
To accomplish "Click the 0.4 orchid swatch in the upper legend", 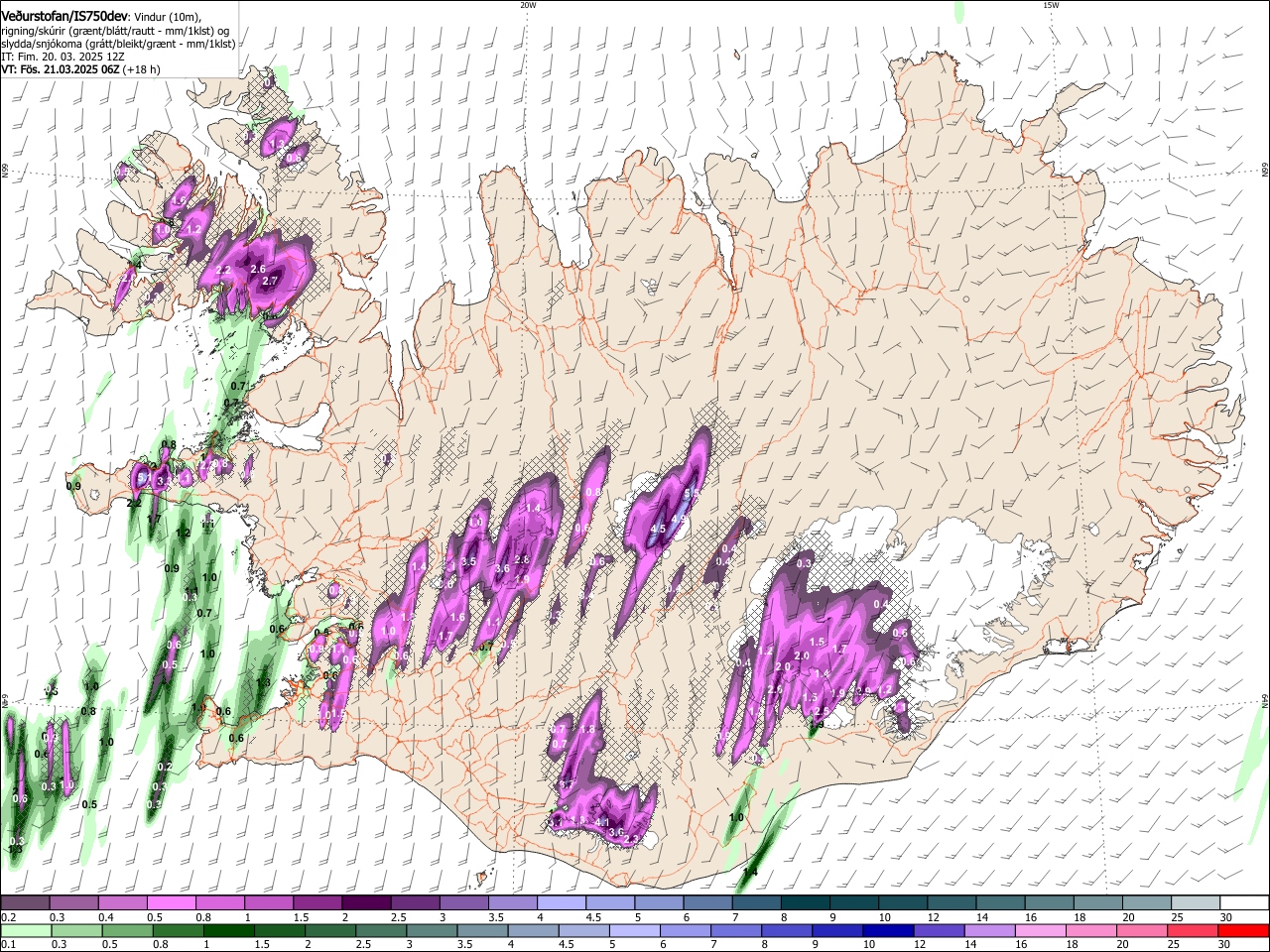I will 122,902.
